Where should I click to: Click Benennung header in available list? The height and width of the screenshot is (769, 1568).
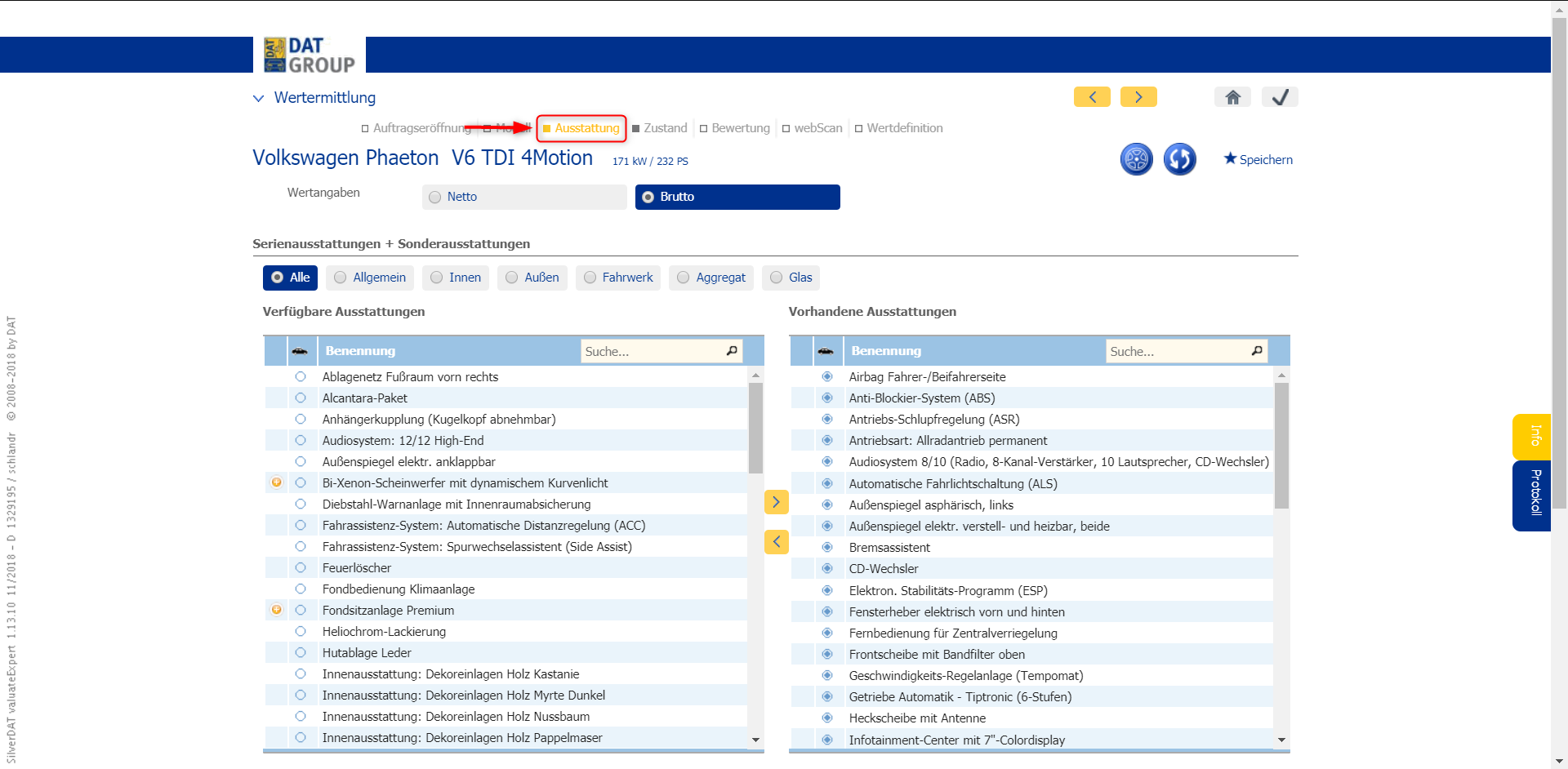(x=360, y=351)
